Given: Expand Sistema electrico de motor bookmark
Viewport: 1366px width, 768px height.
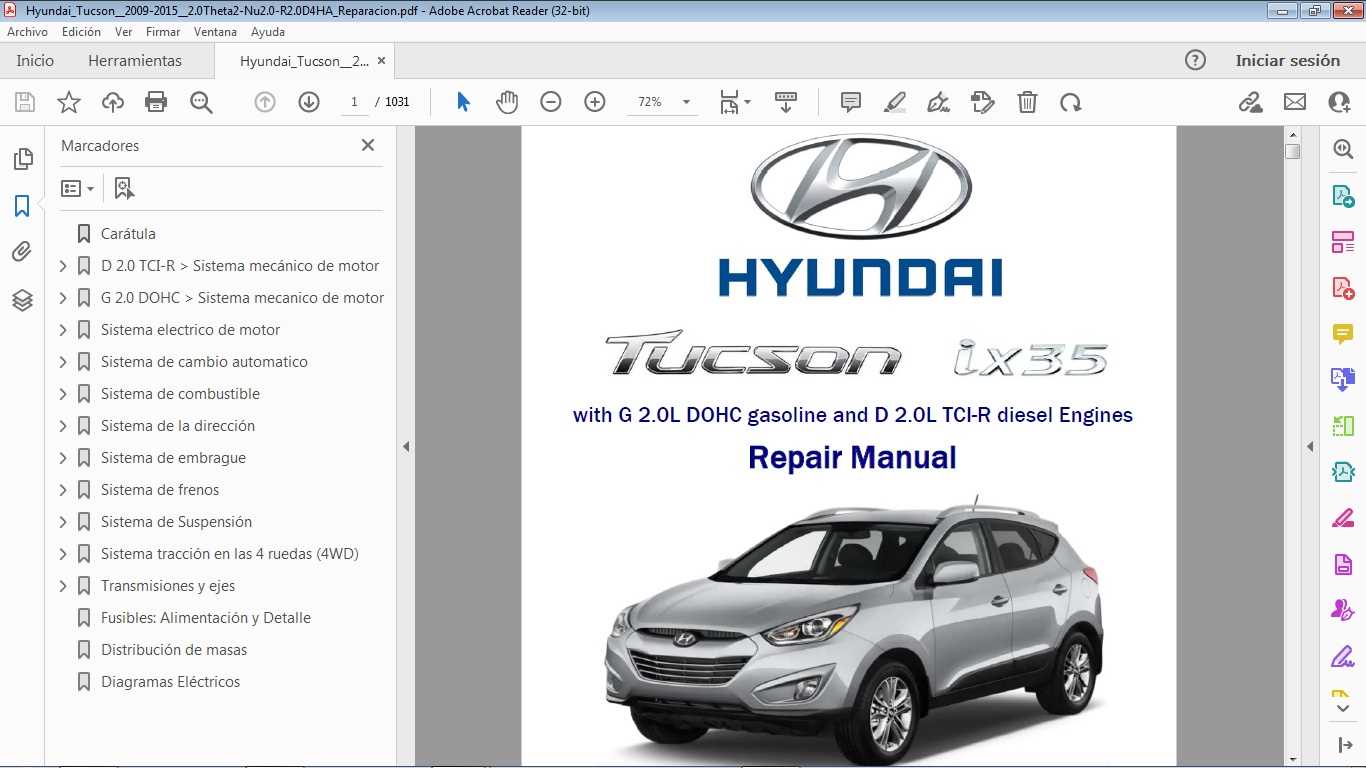Looking at the screenshot, I should tap(63, 330).
